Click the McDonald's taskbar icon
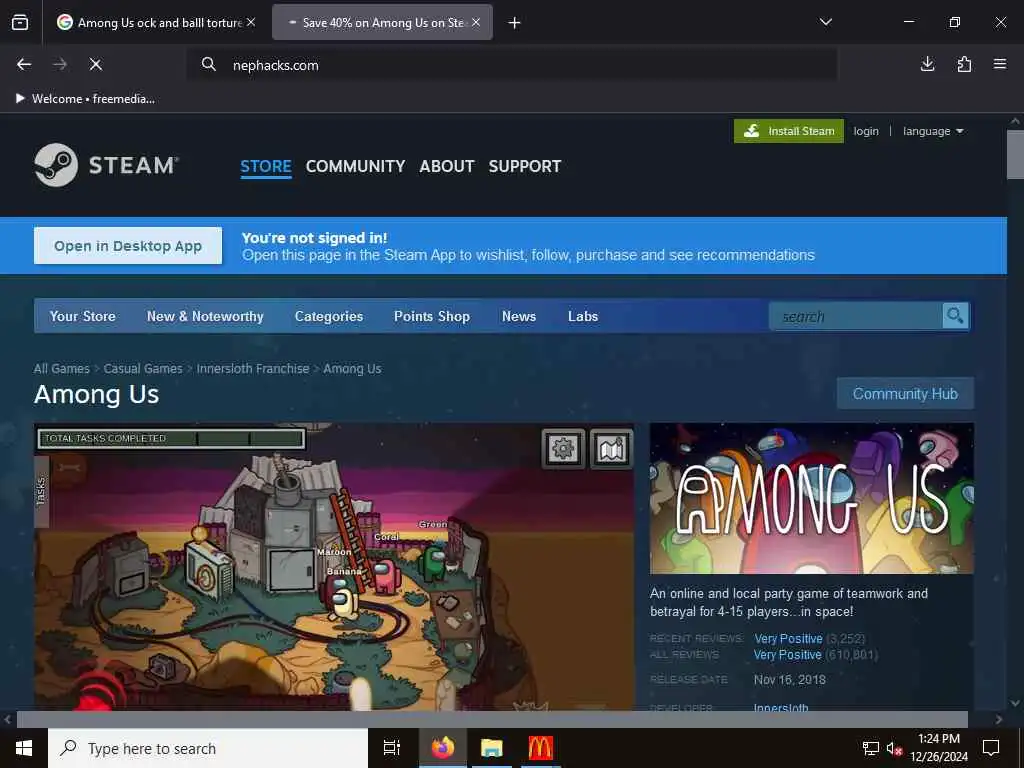1024x768 pixels. pyautogui.click(x=541, y=748)
